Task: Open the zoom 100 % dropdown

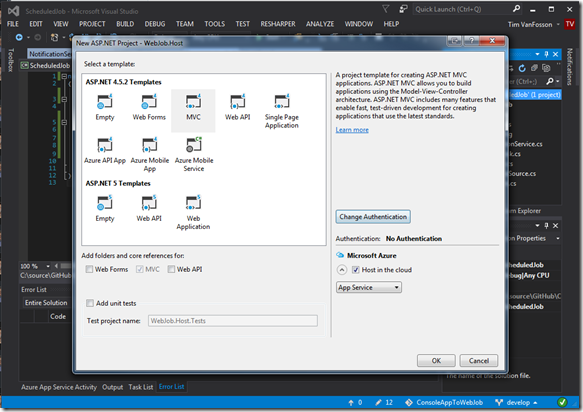Action: pyautogui.click(x=48, y=266)
